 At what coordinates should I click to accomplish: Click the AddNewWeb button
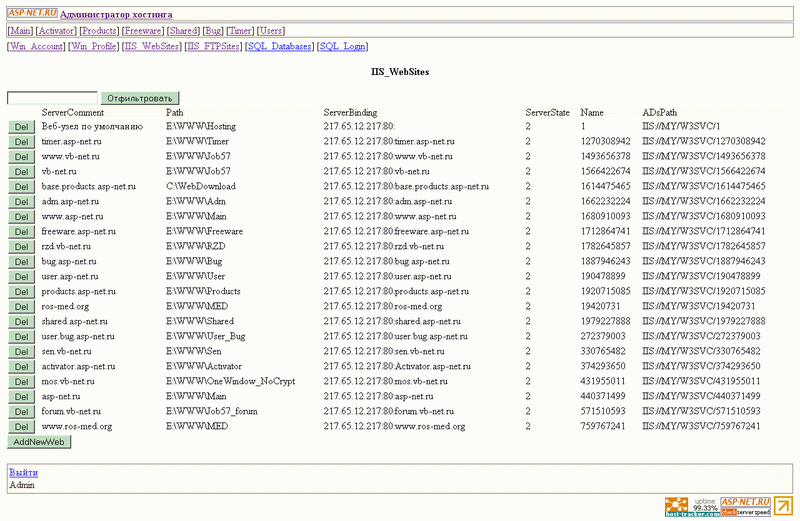(x=39, y=442)
